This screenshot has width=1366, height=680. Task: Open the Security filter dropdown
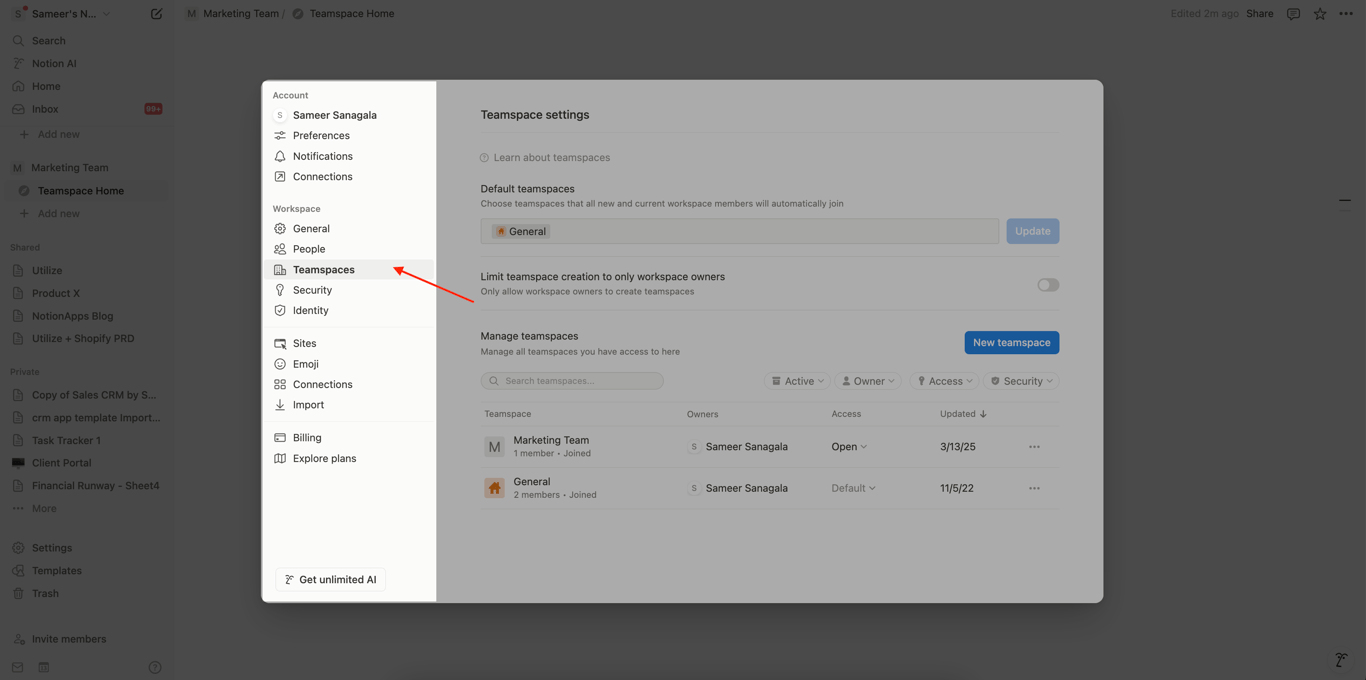[x=1021, y=381]
